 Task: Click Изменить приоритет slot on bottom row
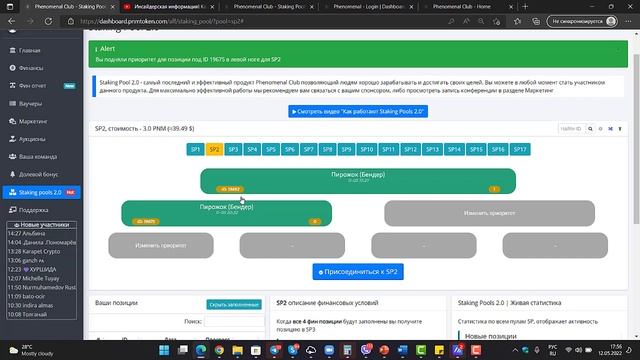[161, 245]
